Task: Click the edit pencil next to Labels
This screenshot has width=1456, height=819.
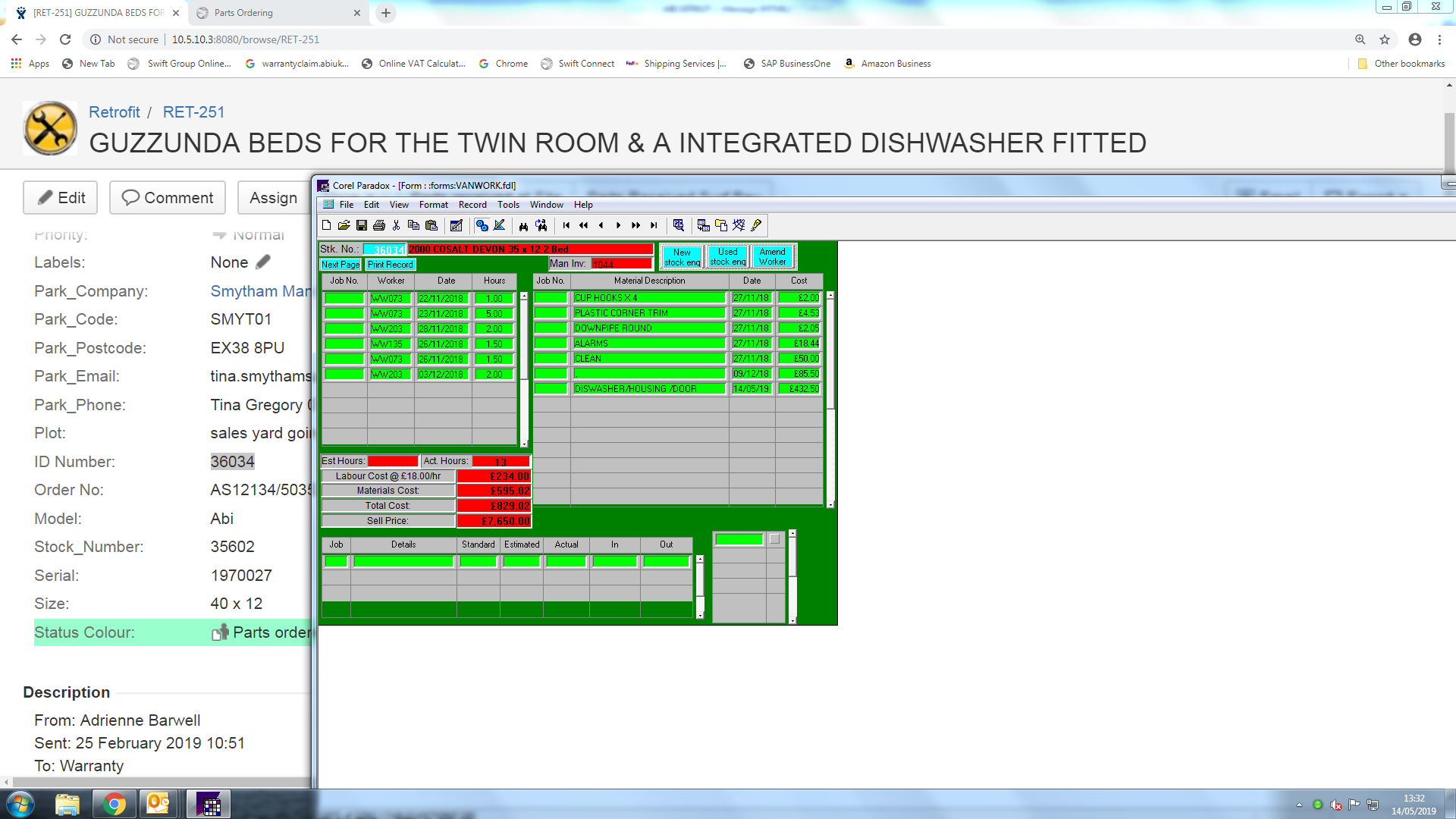Action: point(263,262)
